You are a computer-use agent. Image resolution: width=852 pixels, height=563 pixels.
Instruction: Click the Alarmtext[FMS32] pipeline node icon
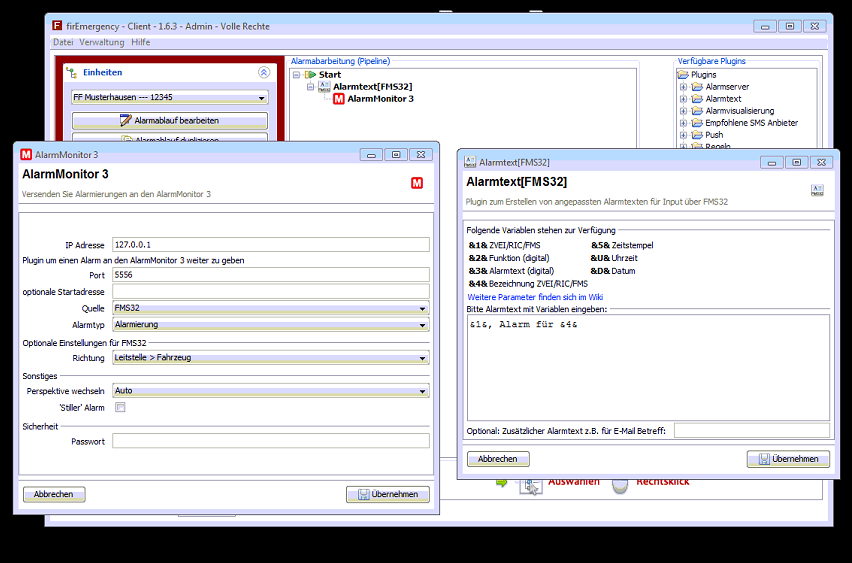pyautogui.click(x=324, y=87)
